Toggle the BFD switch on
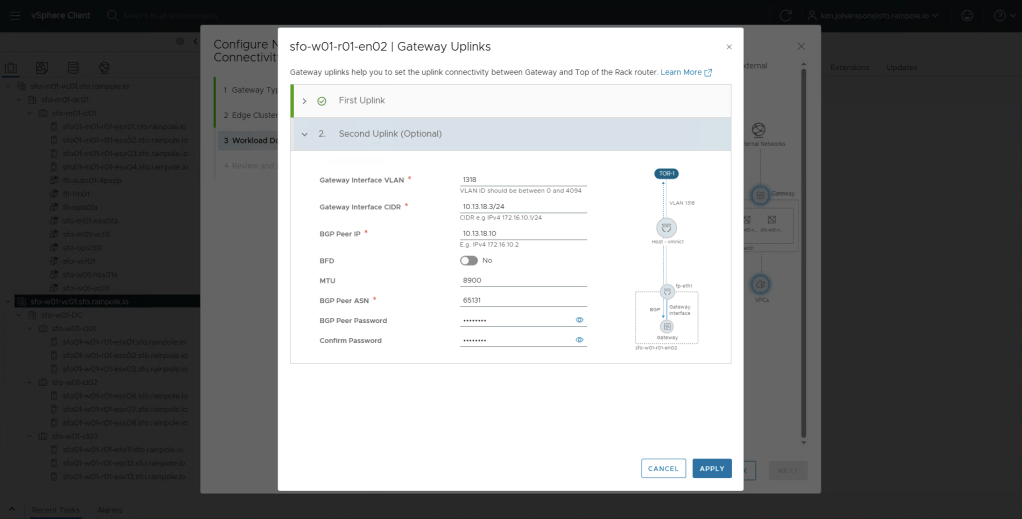 coord(468,260)
